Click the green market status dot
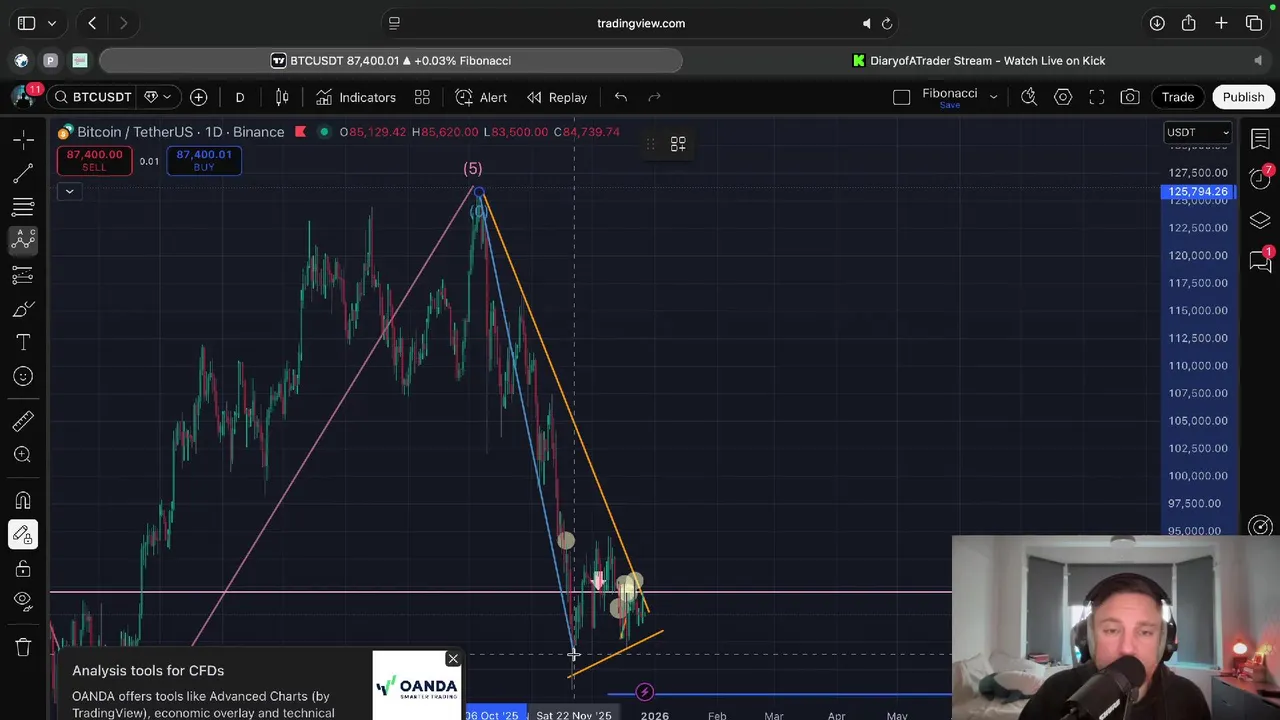Viewport: 1280px width, 720px height. pos(323,132)
